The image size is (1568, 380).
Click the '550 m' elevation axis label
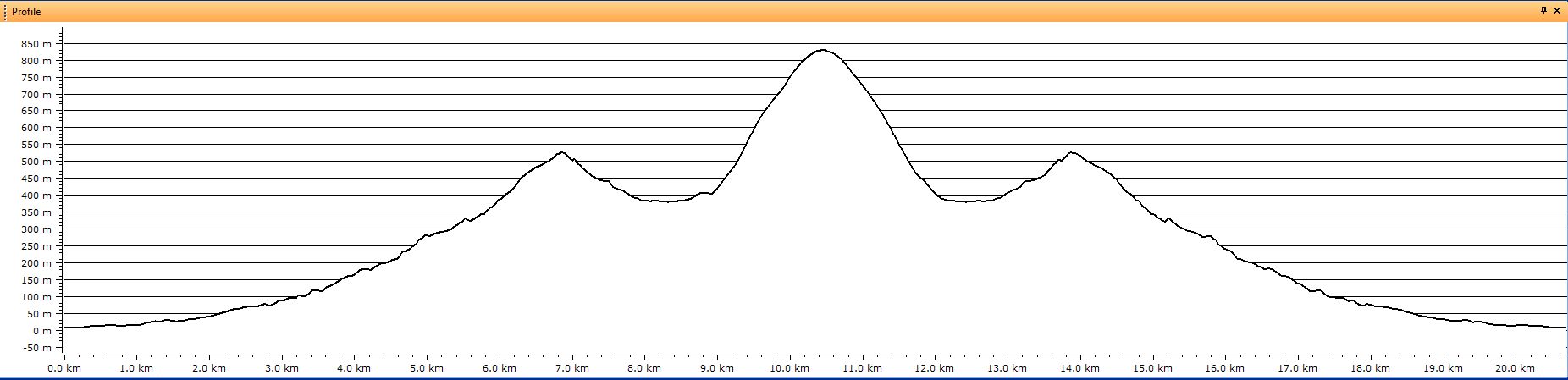[36, 145]
